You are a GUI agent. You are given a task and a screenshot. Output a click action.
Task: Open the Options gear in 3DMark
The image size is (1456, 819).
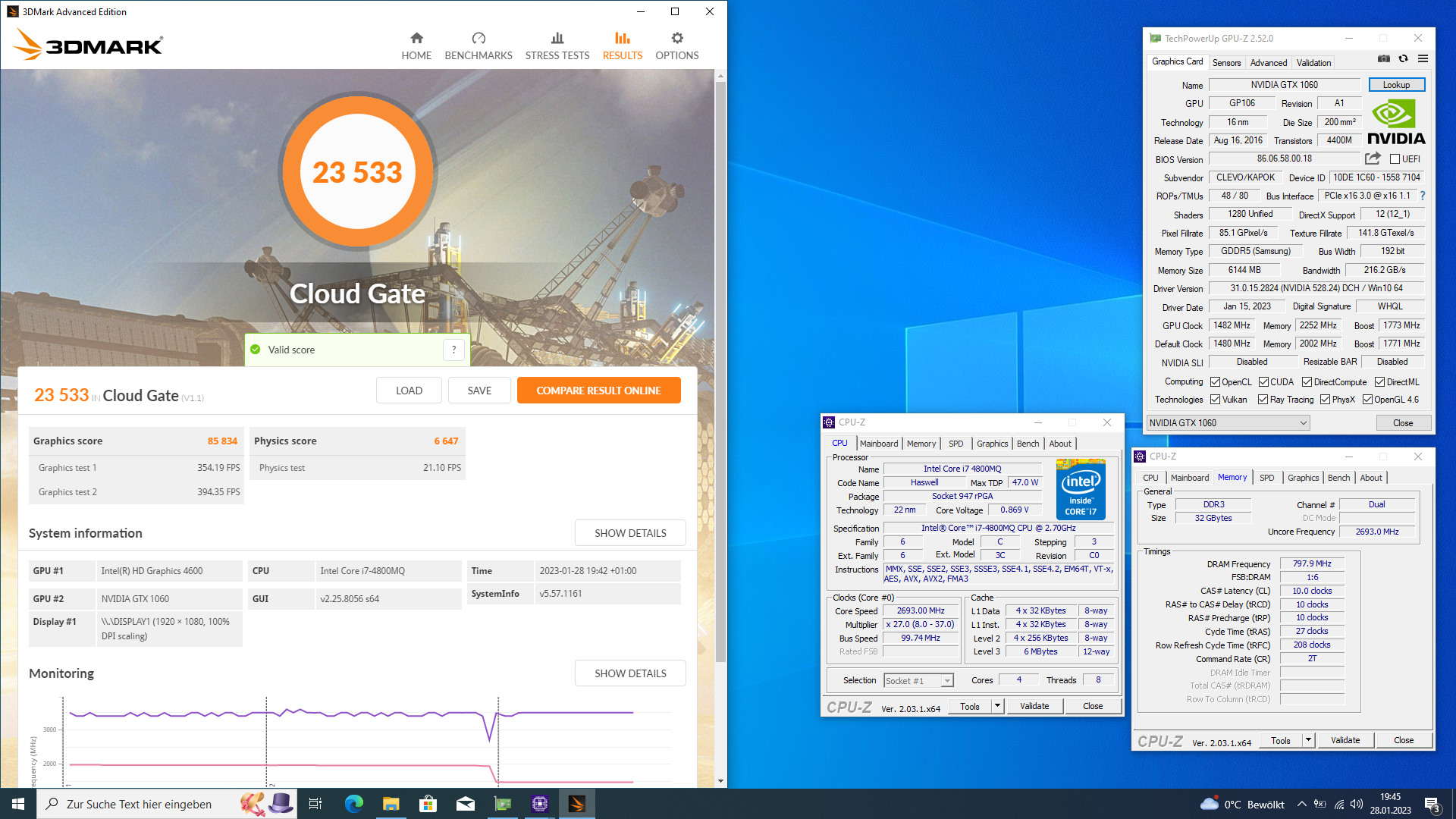coord(677,38)
